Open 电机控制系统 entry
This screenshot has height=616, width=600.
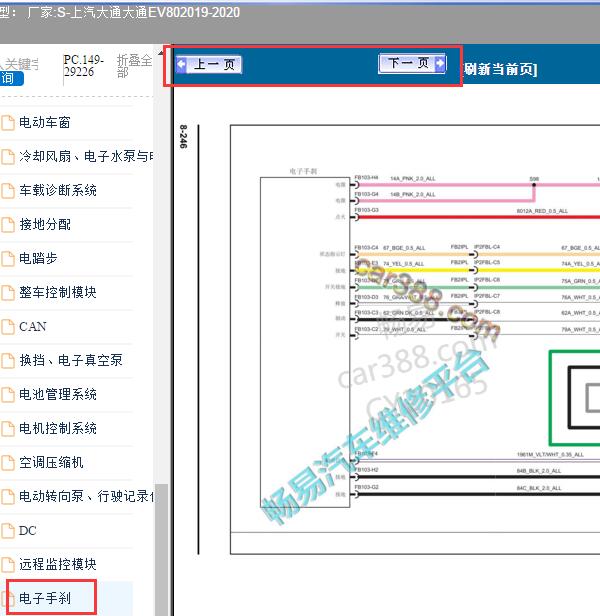pos(58,428)
